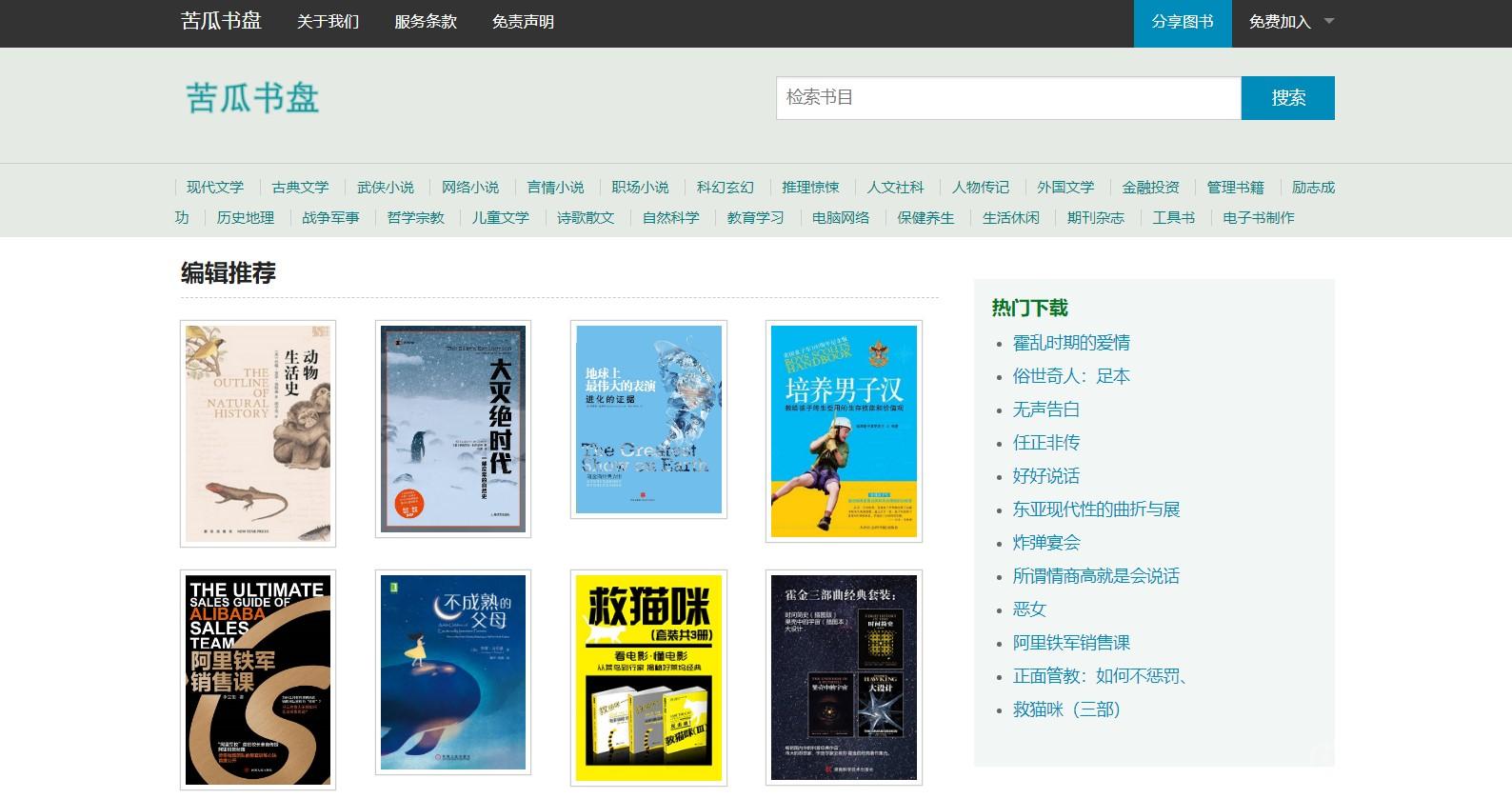Open 霍乱时期的爱情 in hot downloads

coord(1071,343)
